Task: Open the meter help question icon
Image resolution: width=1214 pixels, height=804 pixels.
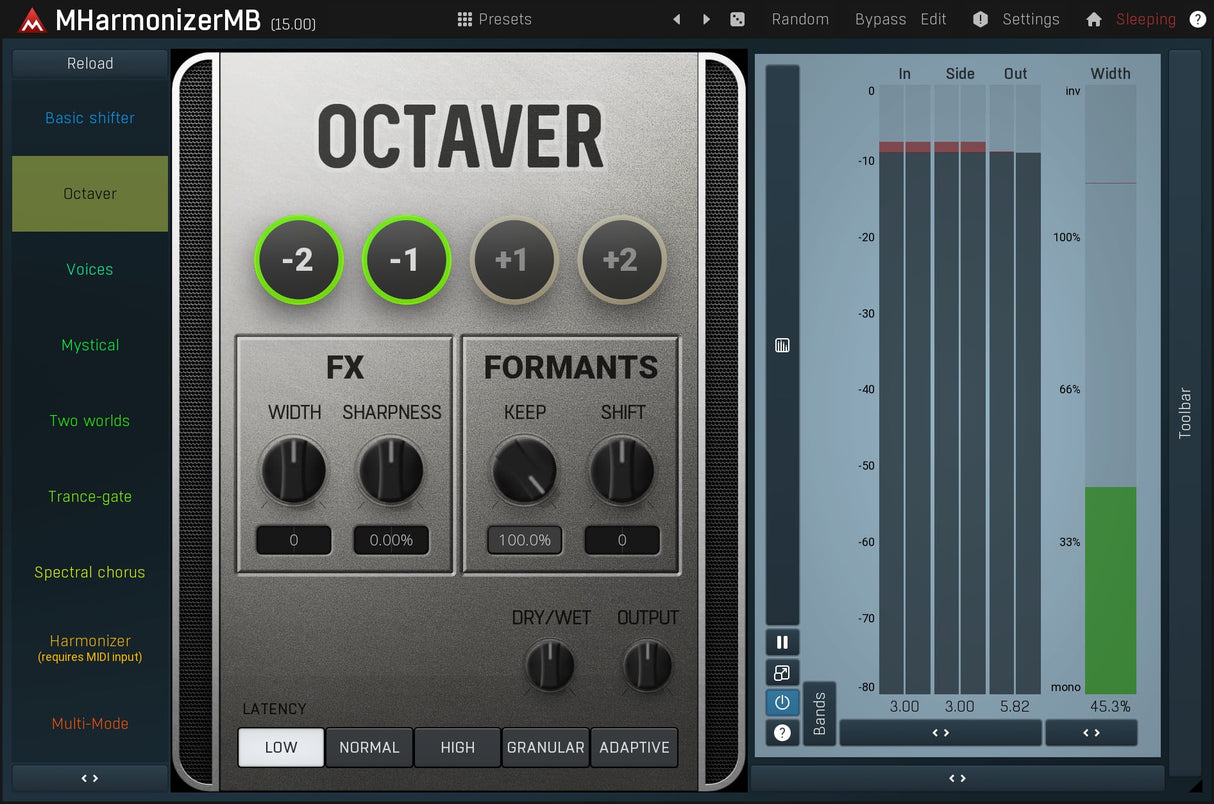Action: coord(782,733)
